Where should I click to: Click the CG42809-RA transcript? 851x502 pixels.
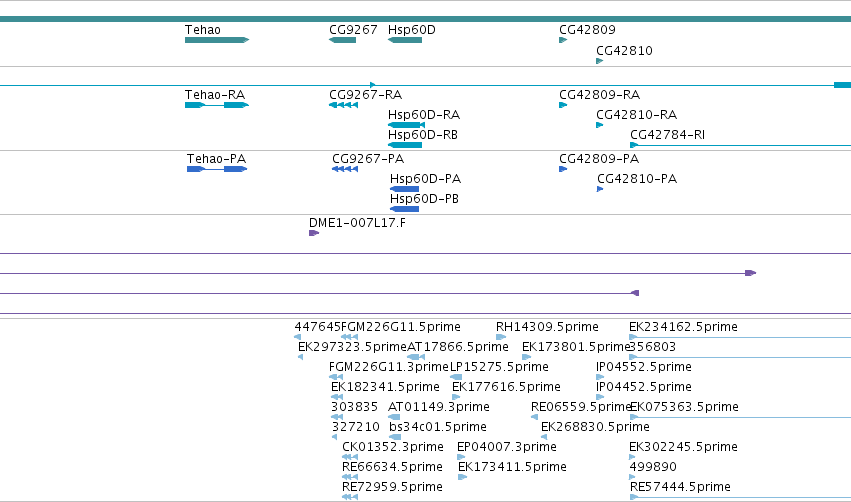tap(563, 105)
